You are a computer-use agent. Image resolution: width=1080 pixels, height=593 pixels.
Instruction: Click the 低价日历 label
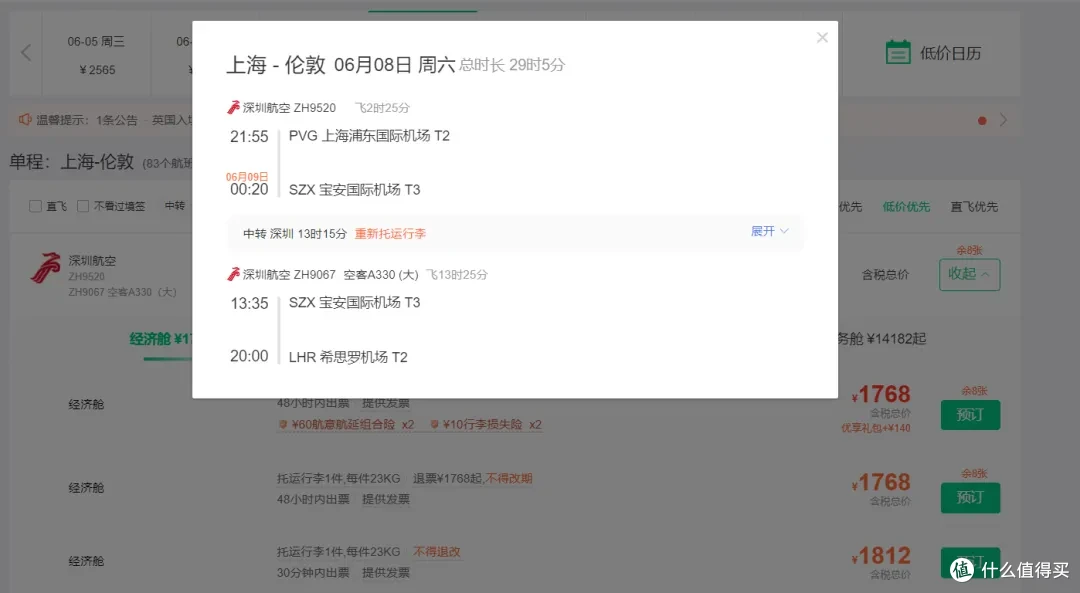[951, 53]
